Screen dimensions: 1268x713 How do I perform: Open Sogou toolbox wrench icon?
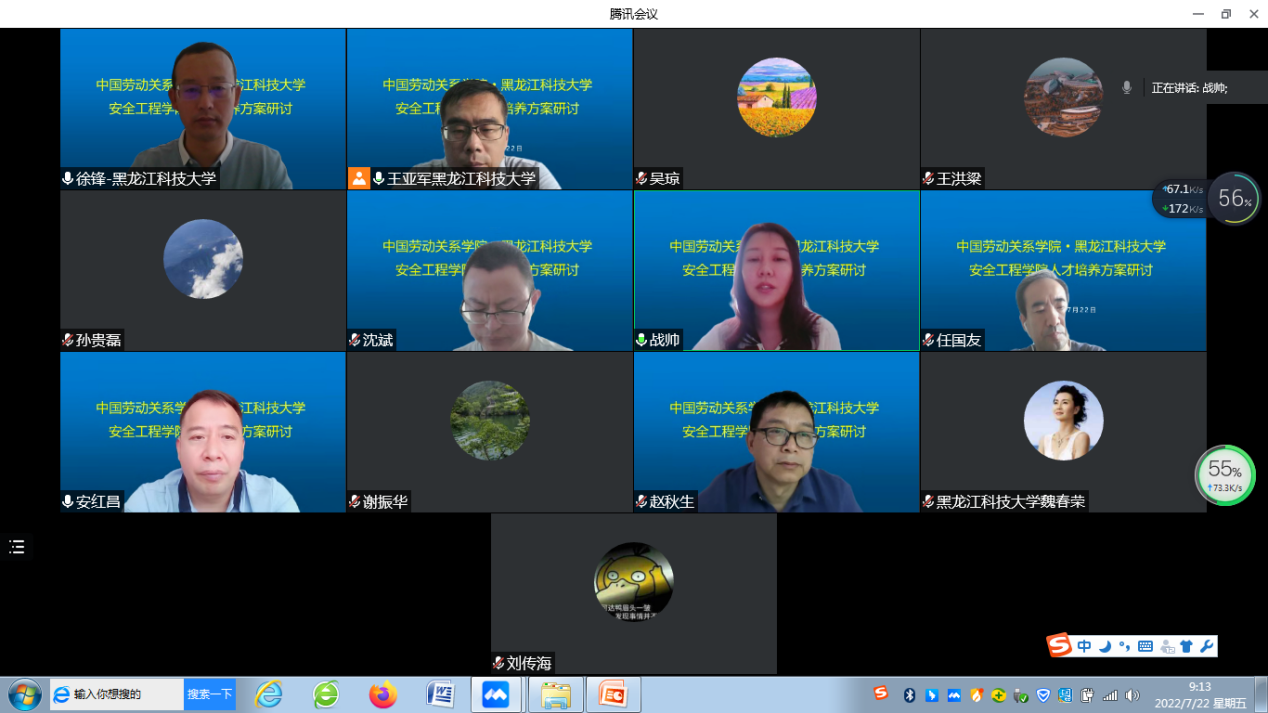(x=1206, y=646)
